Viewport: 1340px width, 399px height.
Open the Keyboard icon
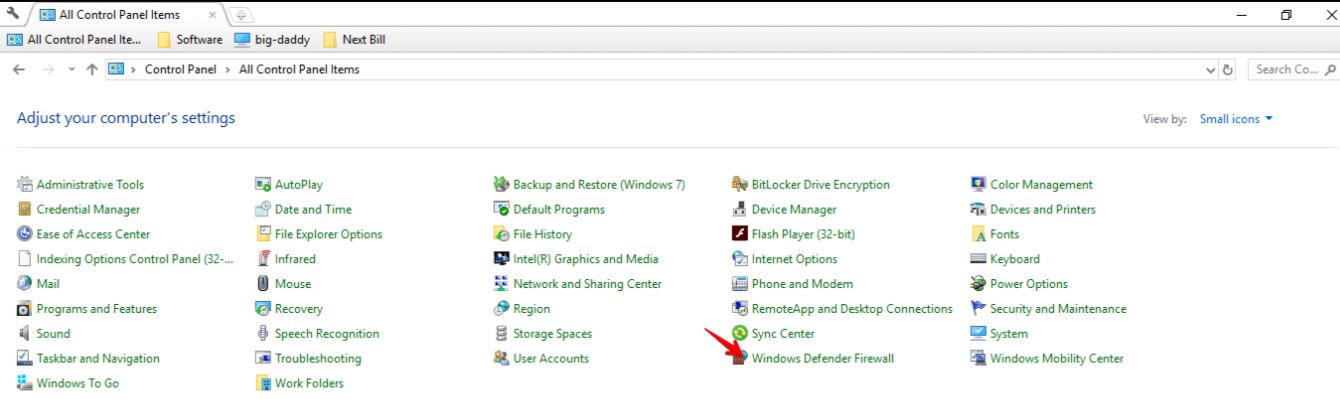(979, 259)
